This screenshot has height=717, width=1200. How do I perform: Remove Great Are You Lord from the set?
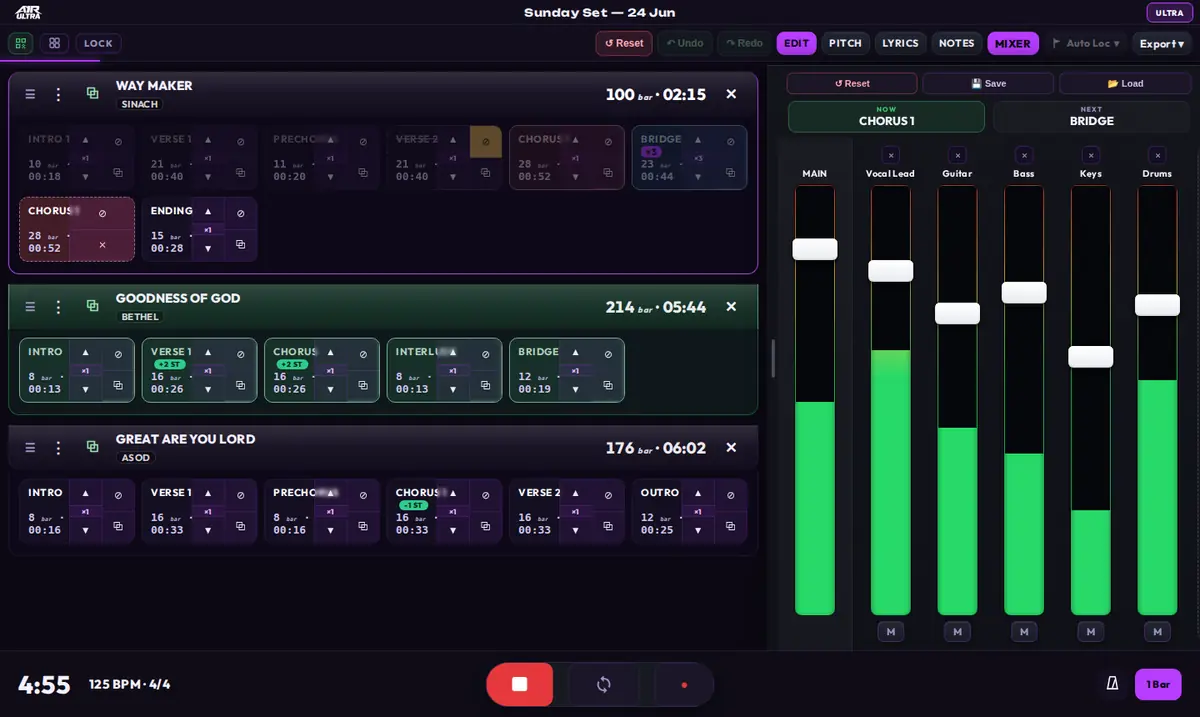[731, 448]
